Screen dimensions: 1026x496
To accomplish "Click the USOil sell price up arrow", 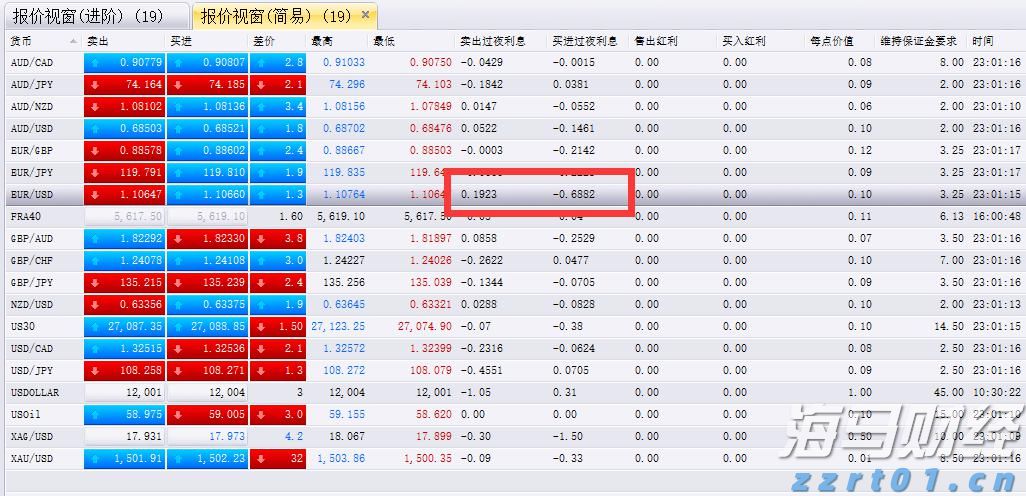I will tap(95, 414).
